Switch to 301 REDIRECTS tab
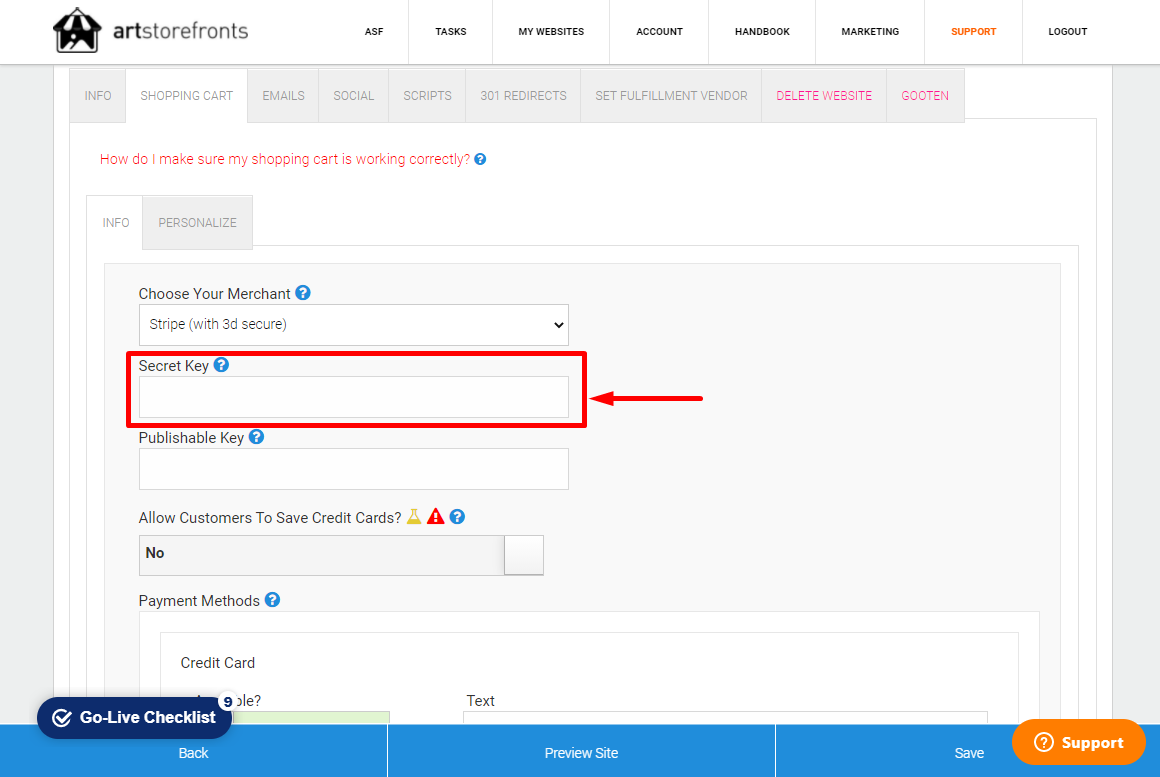This screenshot has height=777, width=1160. point(523,95)
